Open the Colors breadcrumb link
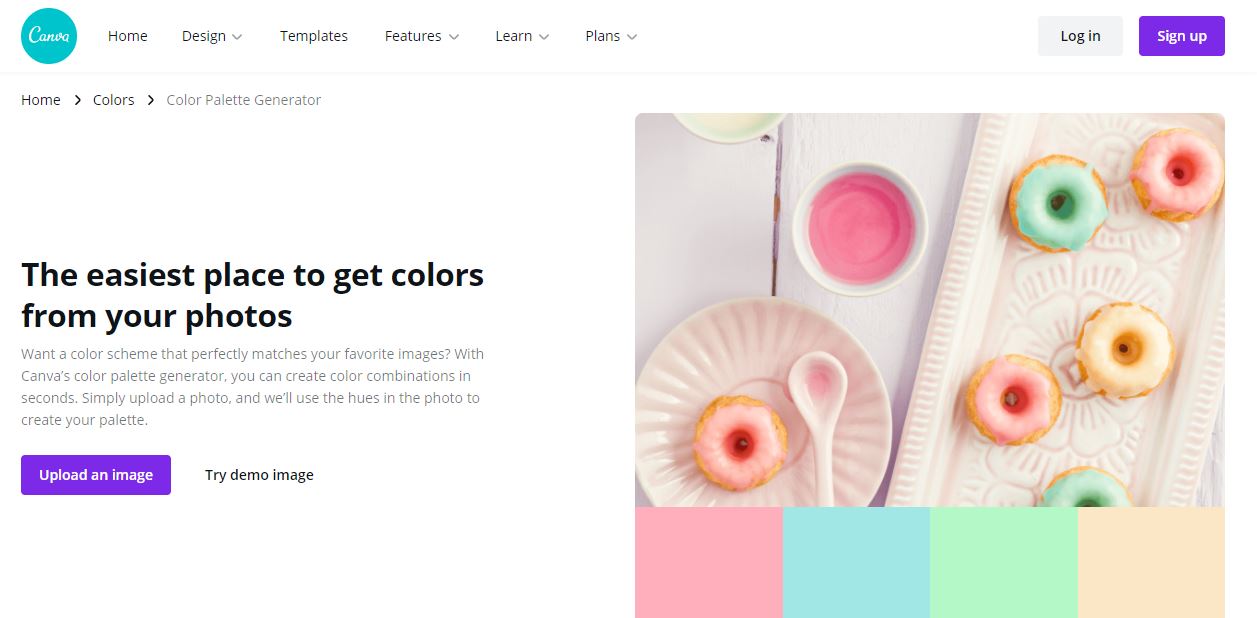Viewport: 1257px width, 618px height. 114,100
